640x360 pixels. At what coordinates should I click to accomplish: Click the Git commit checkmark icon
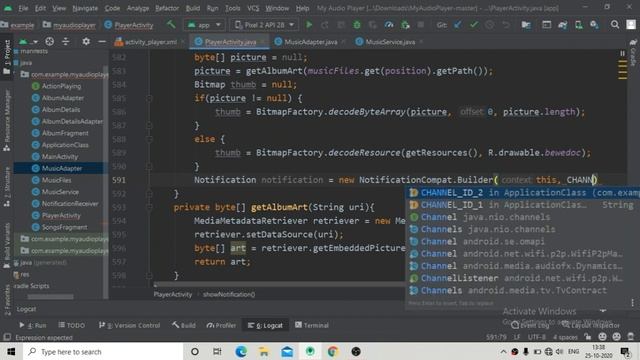(x=473, y=25)
